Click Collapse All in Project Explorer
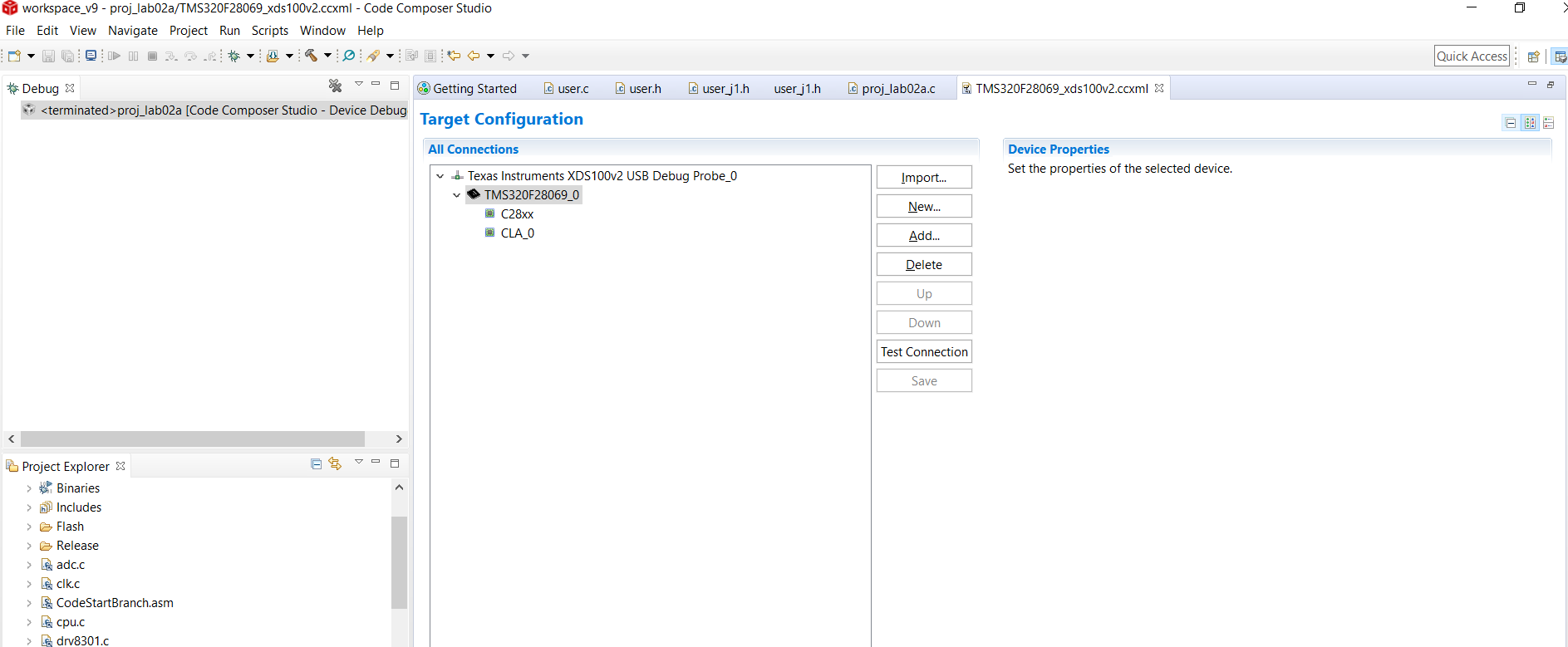 pyautogui.click(x=316, y=464)
